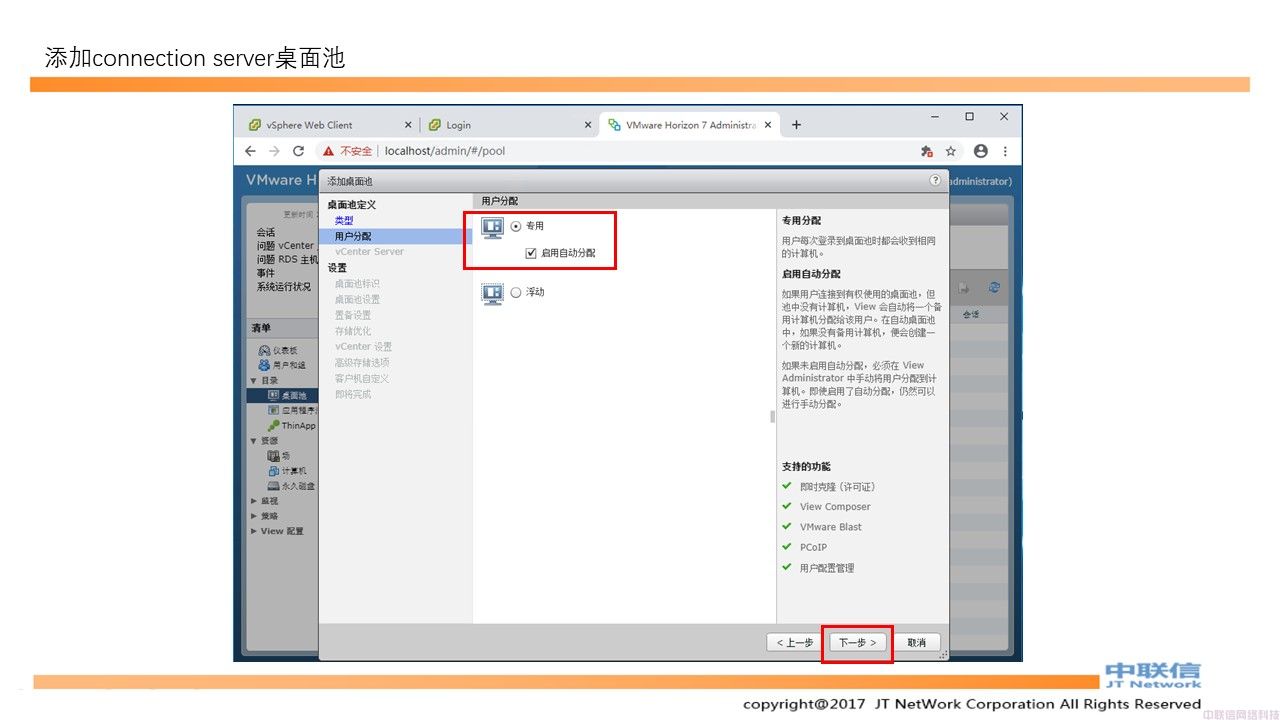This screenshot has height=720, width=1280.
Task: Switch to the vSphere Web Client tab
Action: coord(309,125)
